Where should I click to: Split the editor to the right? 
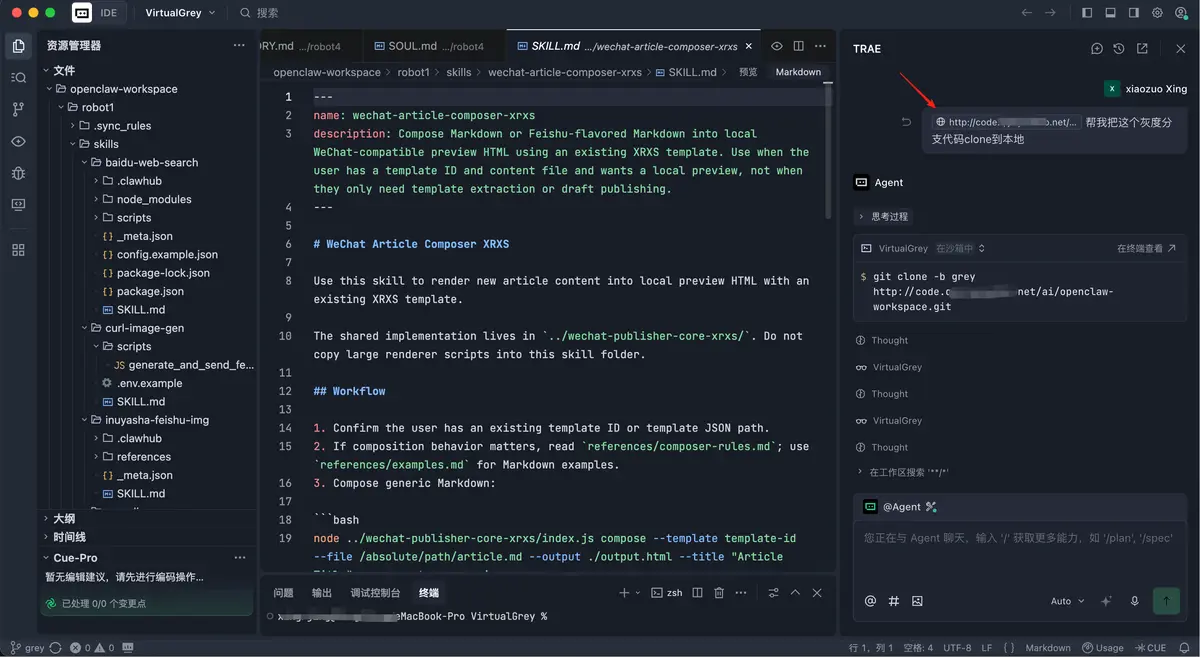[798, 46]
